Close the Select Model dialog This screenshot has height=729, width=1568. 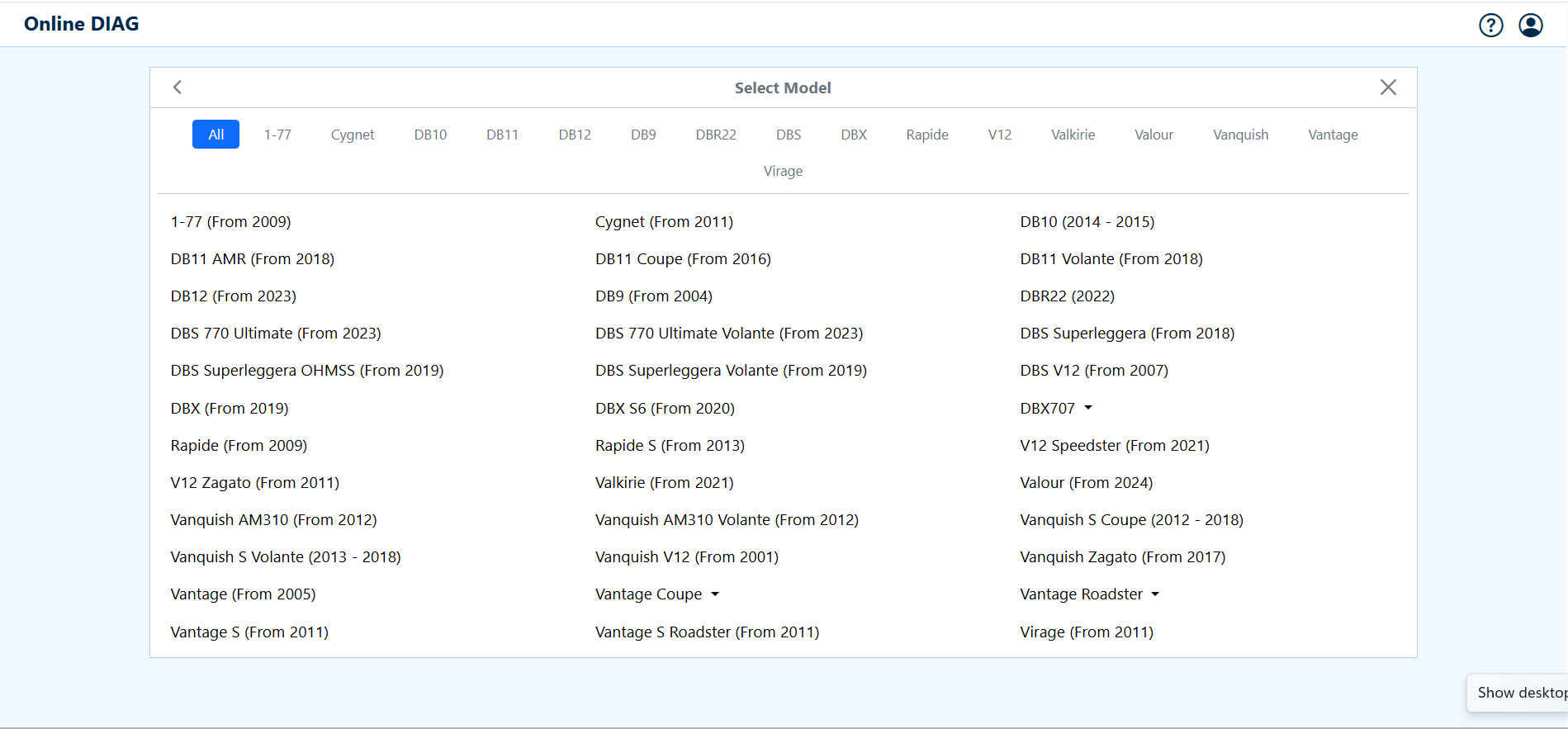pyautogui.click(x=1388, y=88)
